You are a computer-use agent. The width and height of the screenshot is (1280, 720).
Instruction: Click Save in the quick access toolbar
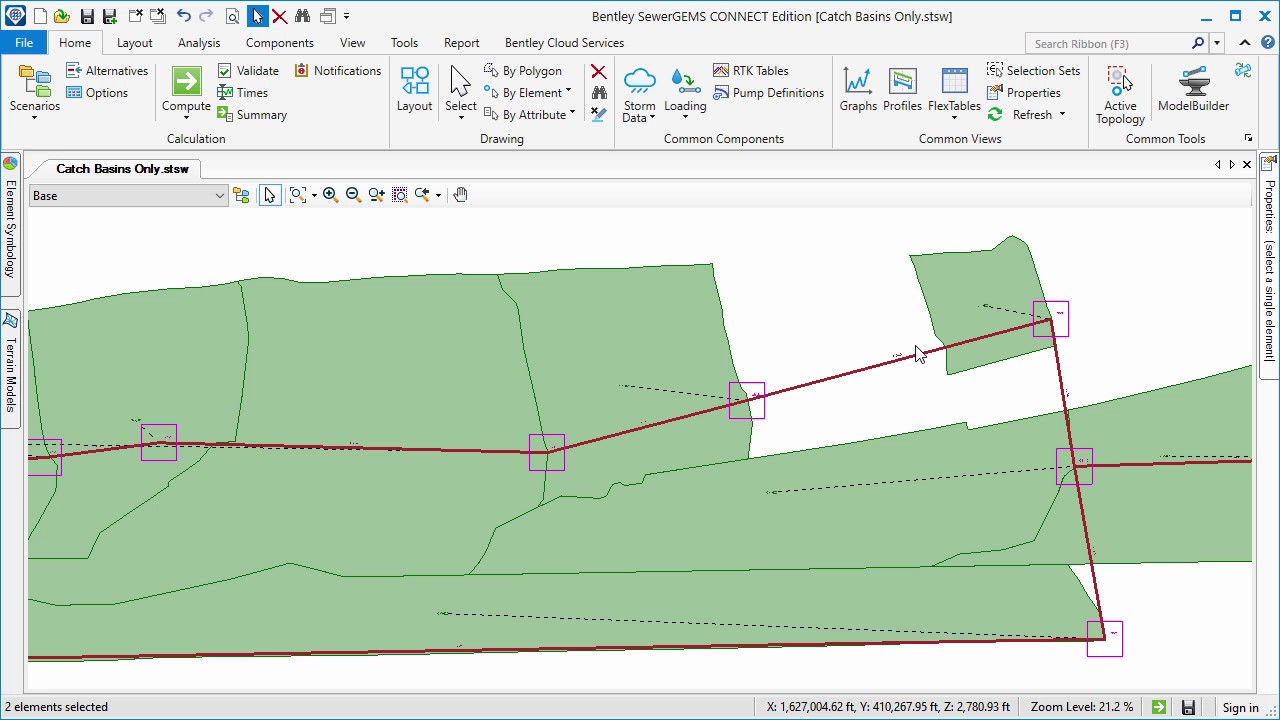(x=87, y=16)
